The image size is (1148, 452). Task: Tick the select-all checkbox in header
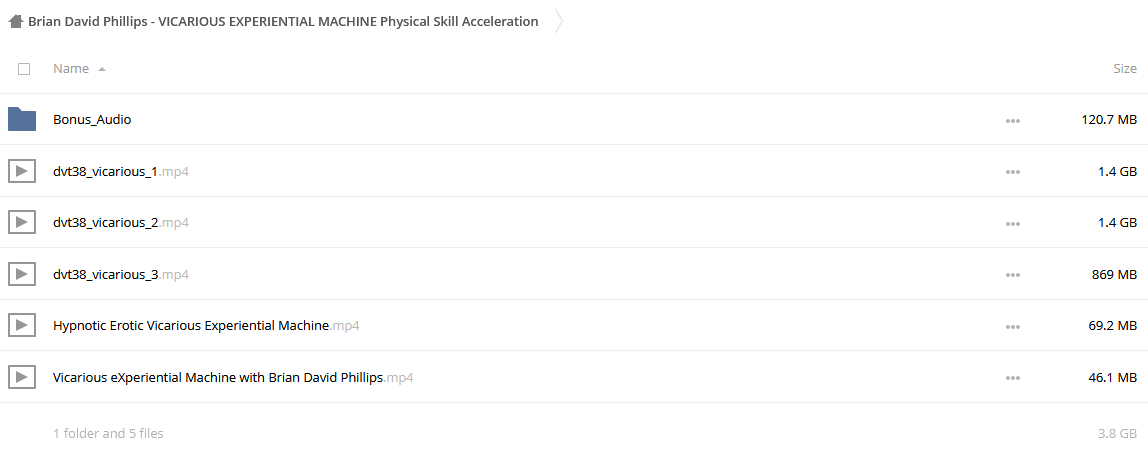point(24,69)
